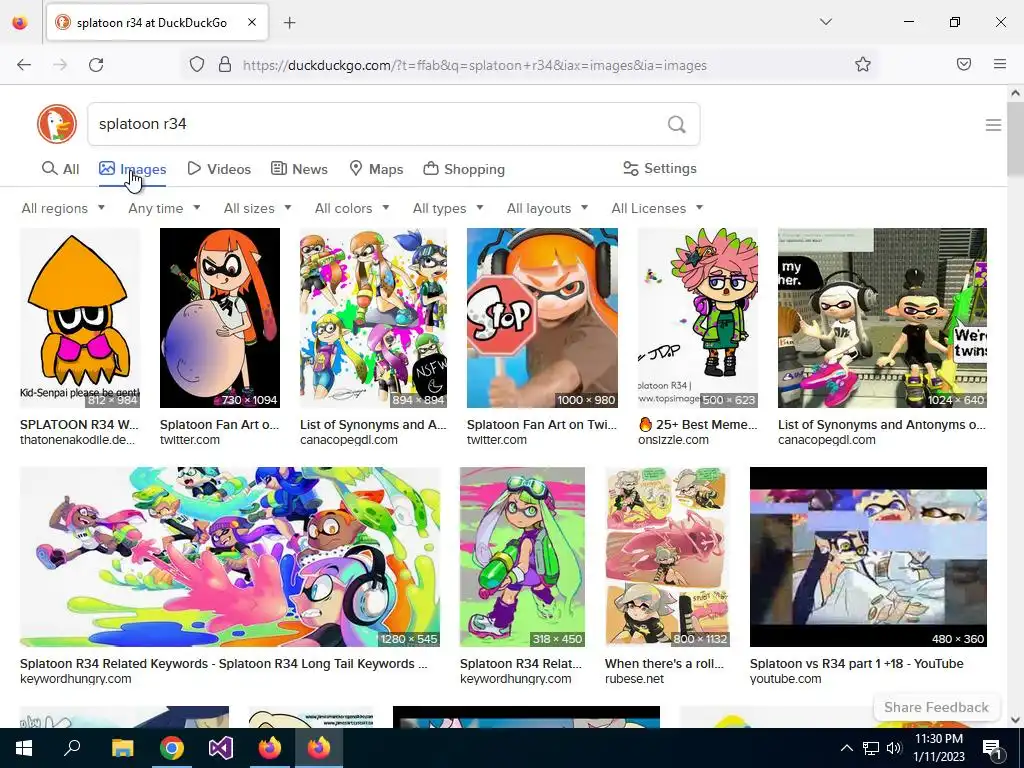Open the All colors filter
Image resolution: width=1024 pixels, height=768 pixels.
point(352,208)
